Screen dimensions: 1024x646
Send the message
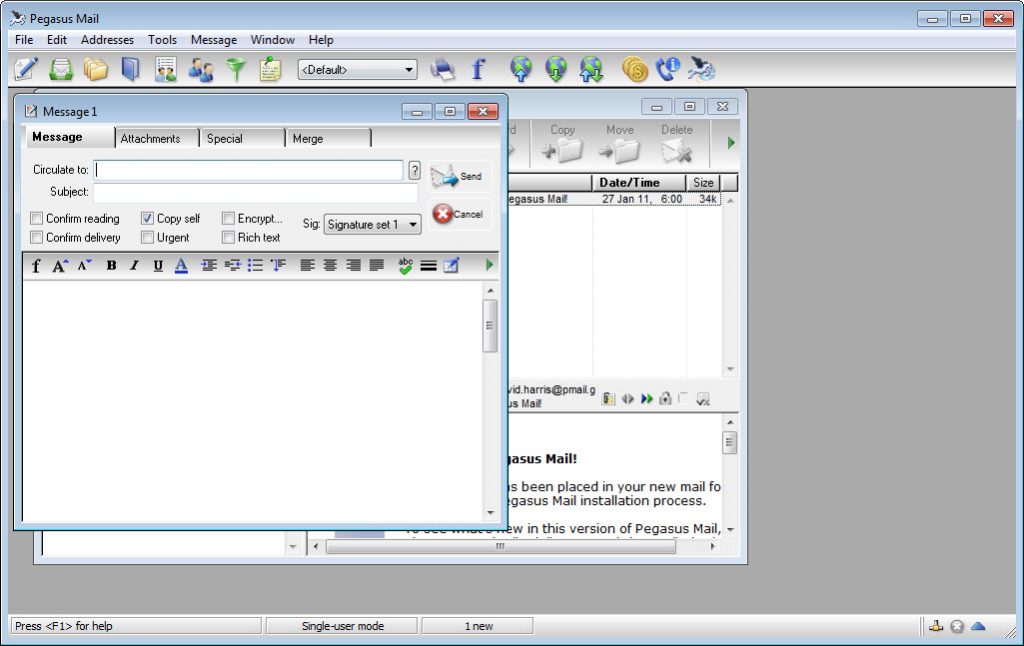(x=457, y=176)
